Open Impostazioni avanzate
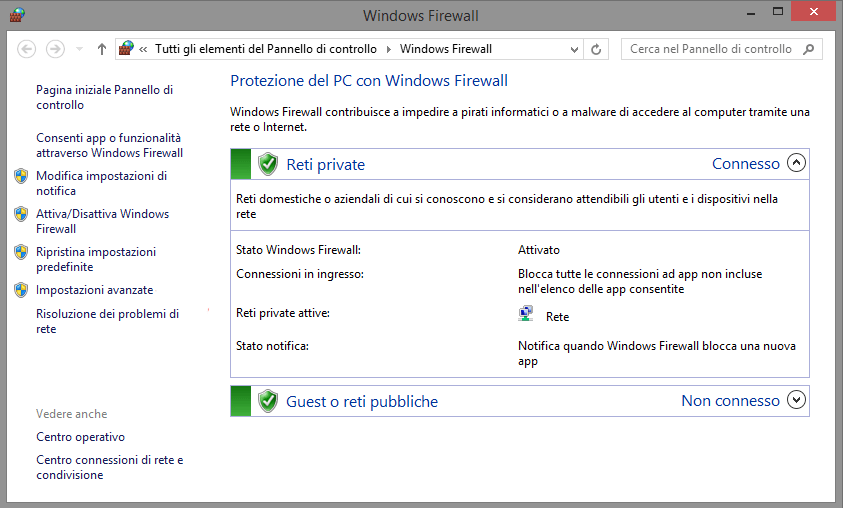 tap(95, 290)
